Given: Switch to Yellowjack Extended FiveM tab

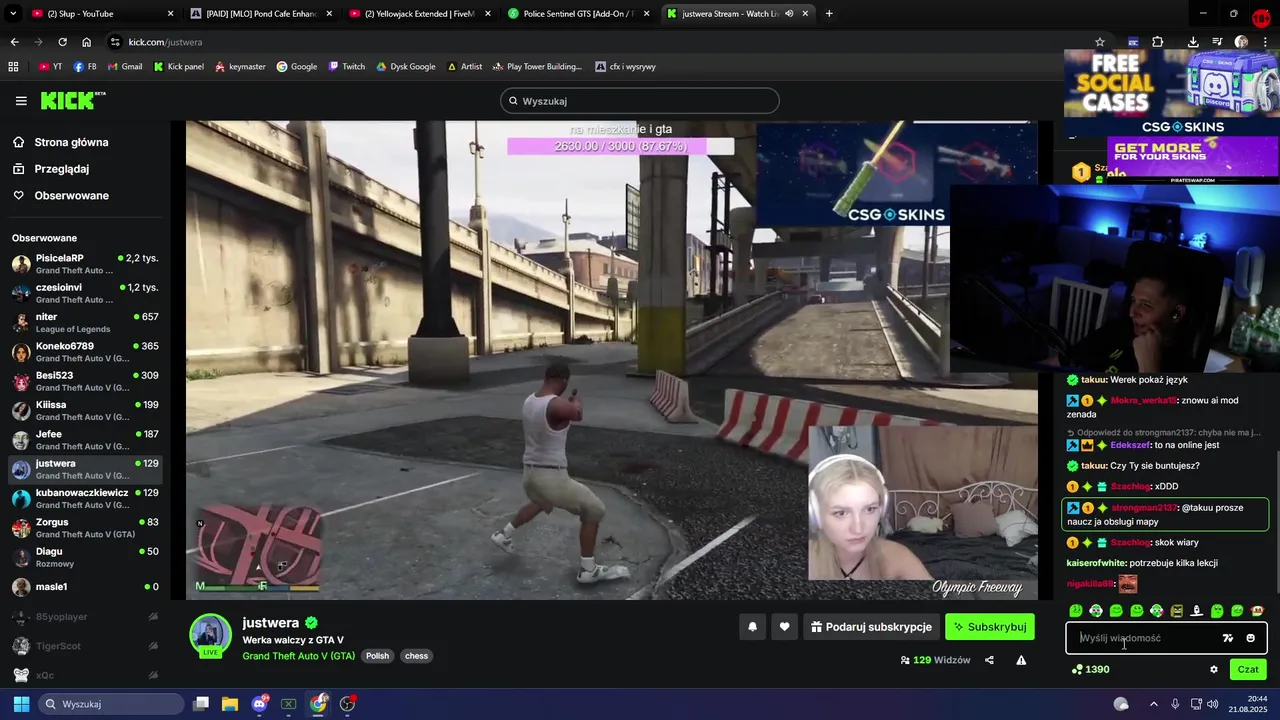Looking at the screenshot, I should 422,13.
